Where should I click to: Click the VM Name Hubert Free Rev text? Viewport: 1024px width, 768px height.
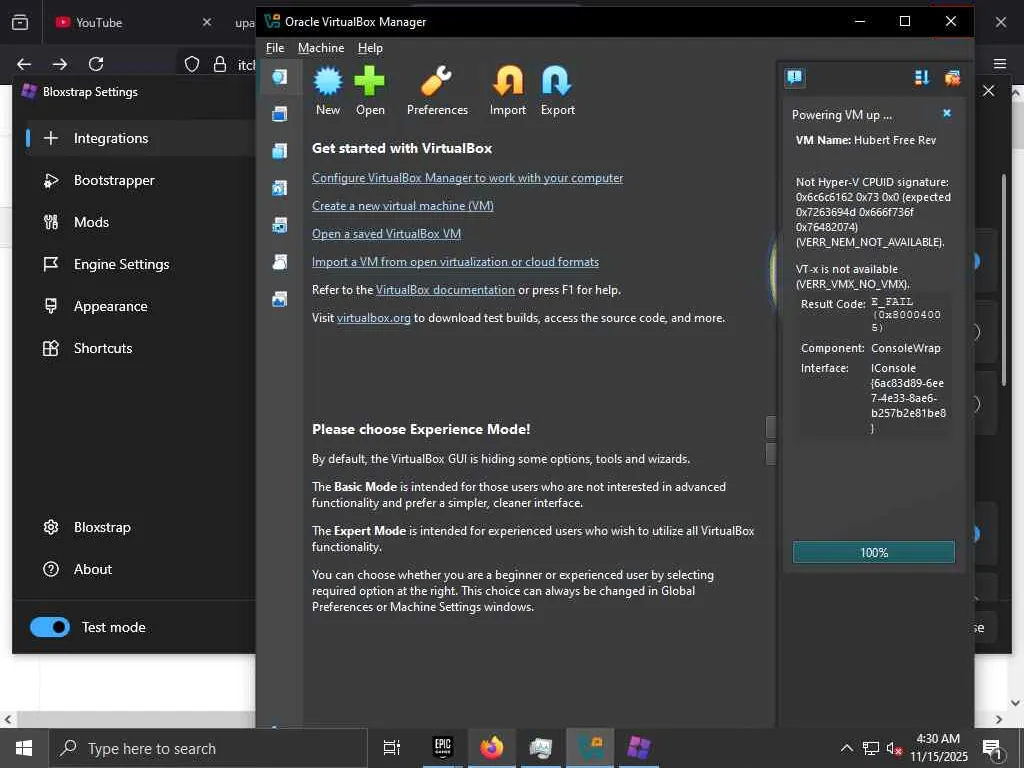coord(865,140)
